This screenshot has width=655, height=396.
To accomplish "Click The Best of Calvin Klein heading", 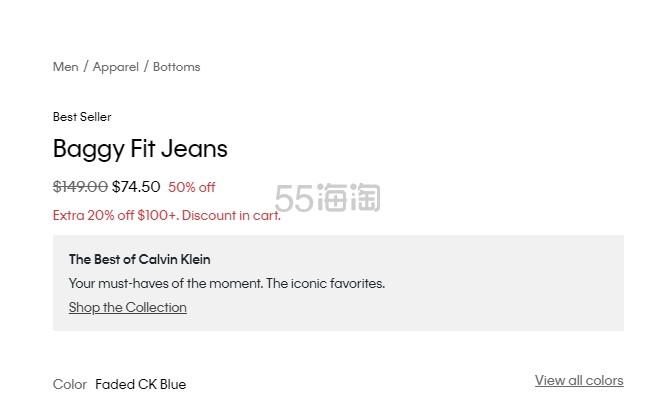I will point(140,259).
